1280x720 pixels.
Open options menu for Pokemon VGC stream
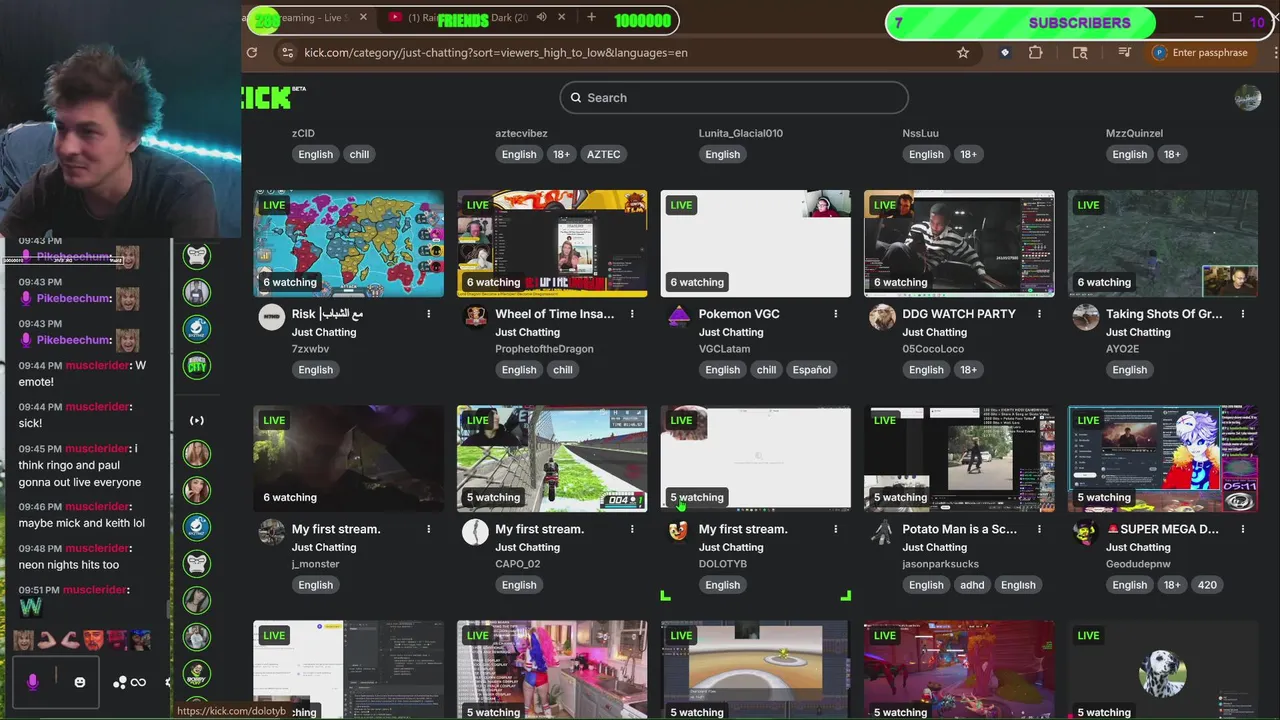[x=836, y=314]
